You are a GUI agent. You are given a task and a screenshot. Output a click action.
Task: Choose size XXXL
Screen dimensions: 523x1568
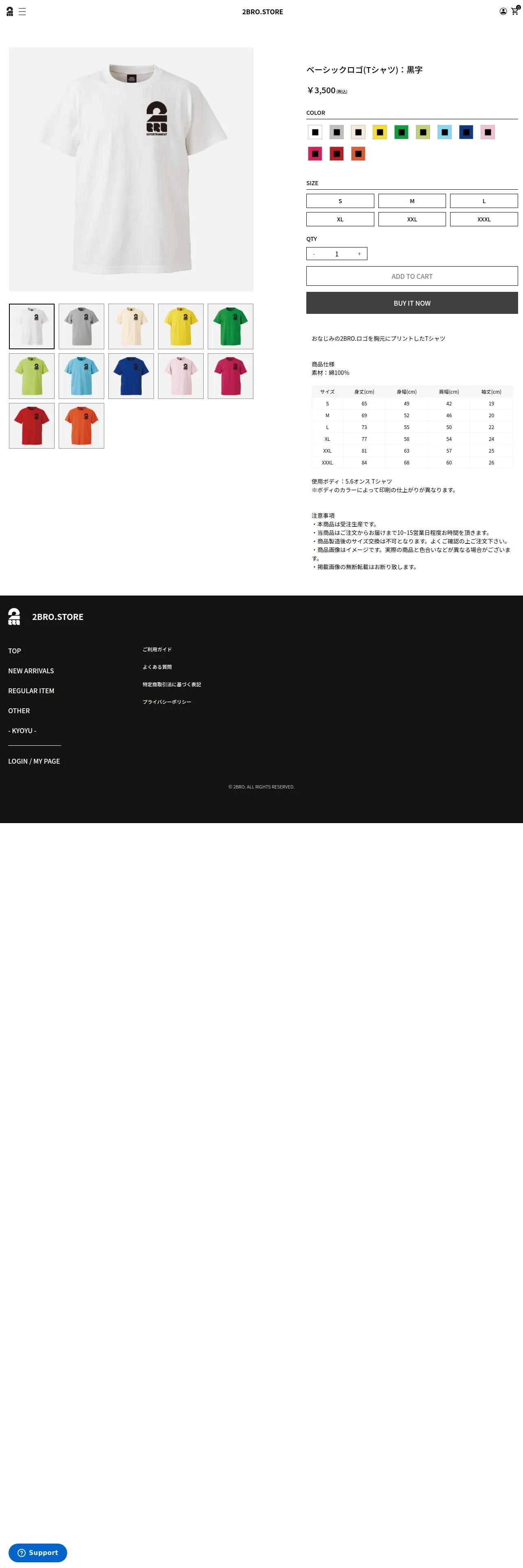click(484, 219)
